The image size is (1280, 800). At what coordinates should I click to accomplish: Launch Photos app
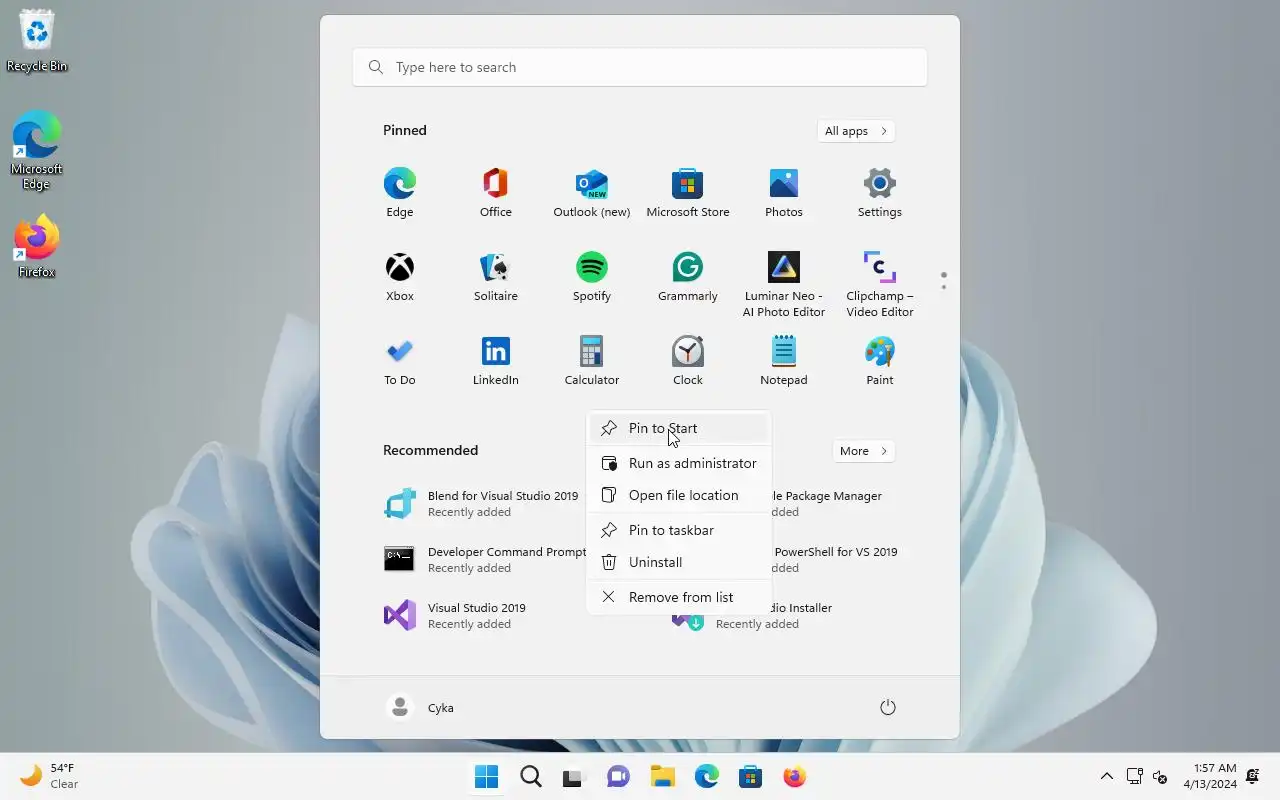[784, 193]
